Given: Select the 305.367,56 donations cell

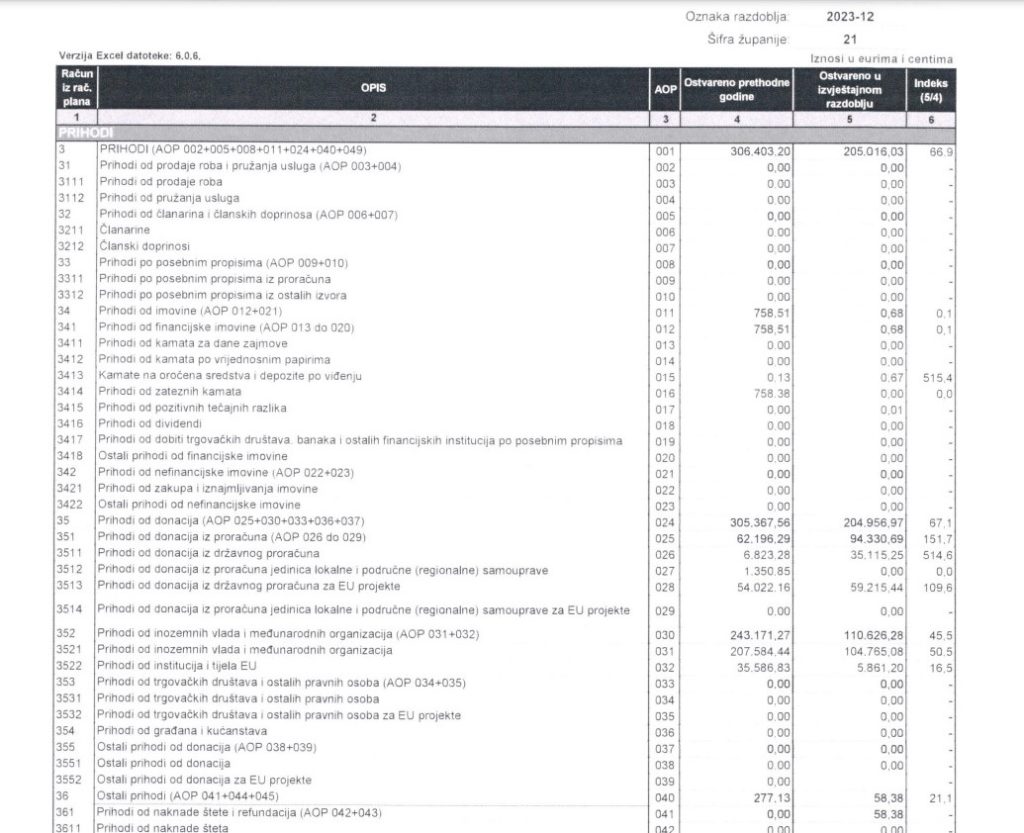Looking at the screenshot, I should (753, 521).
